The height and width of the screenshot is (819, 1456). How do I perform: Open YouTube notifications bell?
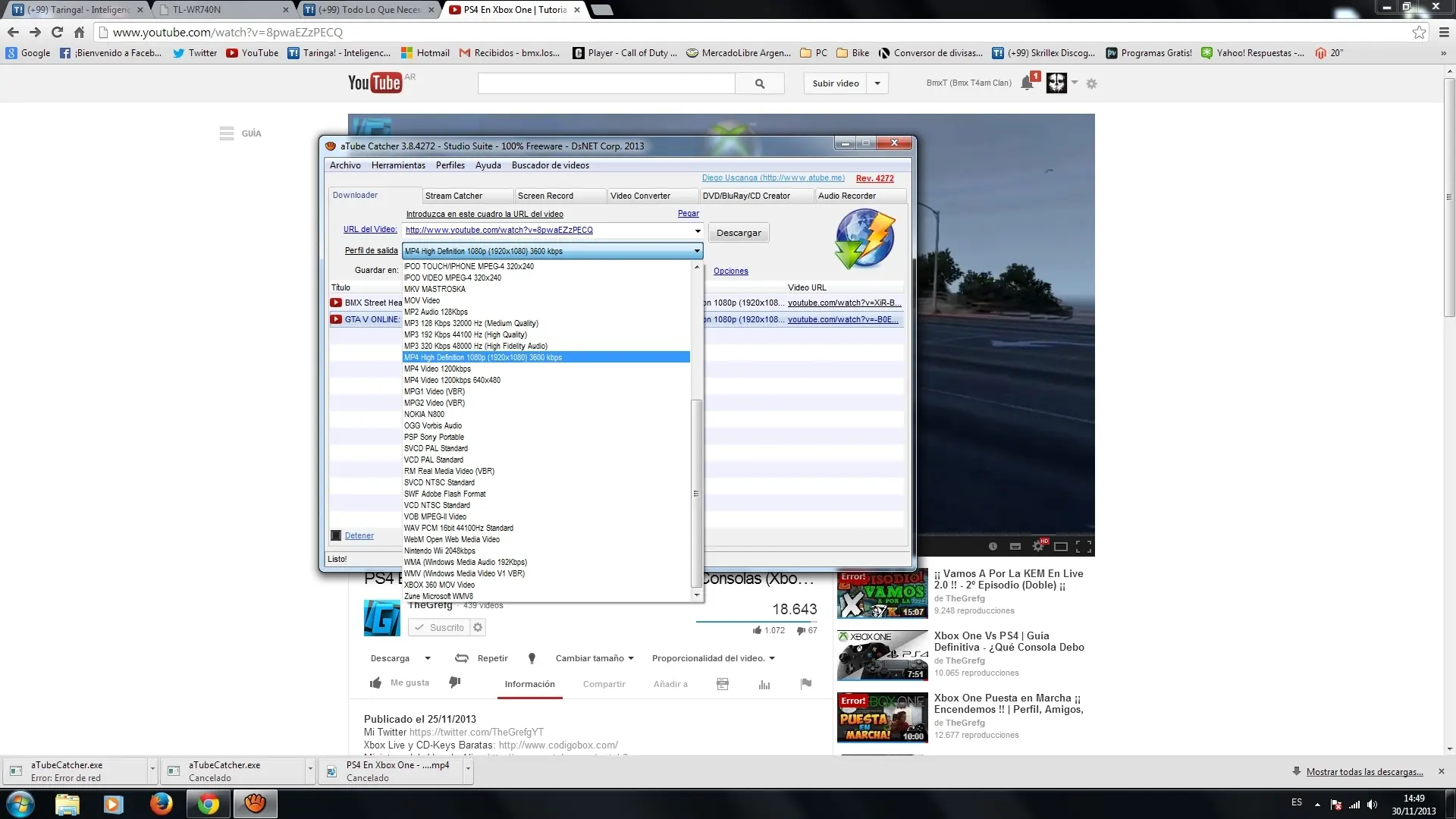[1028, 83]
